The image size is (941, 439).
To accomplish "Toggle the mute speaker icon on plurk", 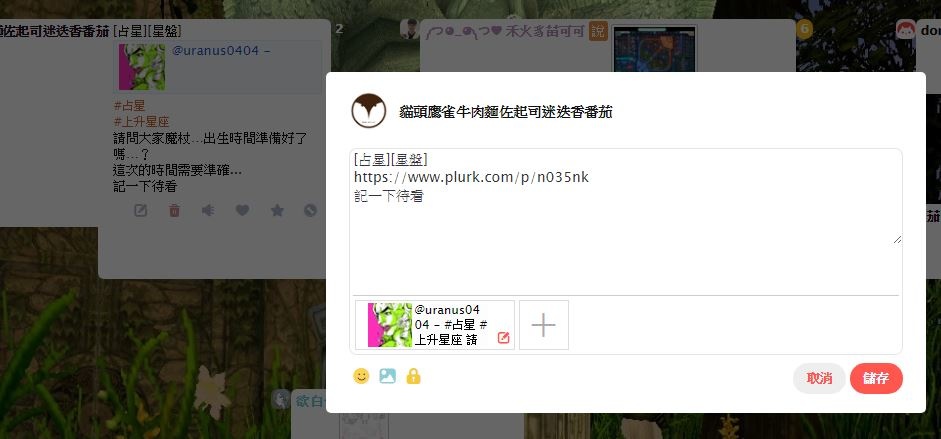I will tap(208, 211).
